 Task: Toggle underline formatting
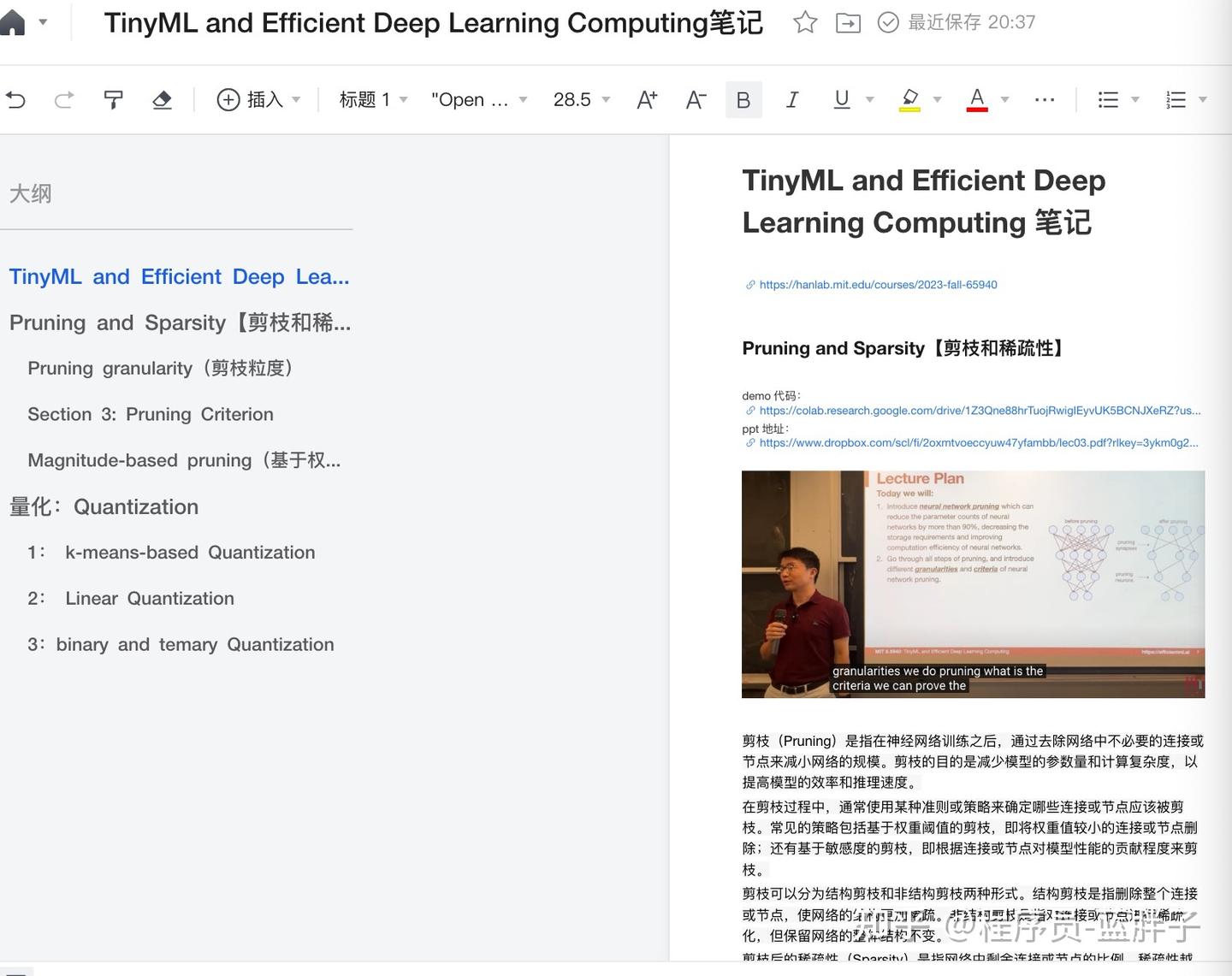(842, 100)
